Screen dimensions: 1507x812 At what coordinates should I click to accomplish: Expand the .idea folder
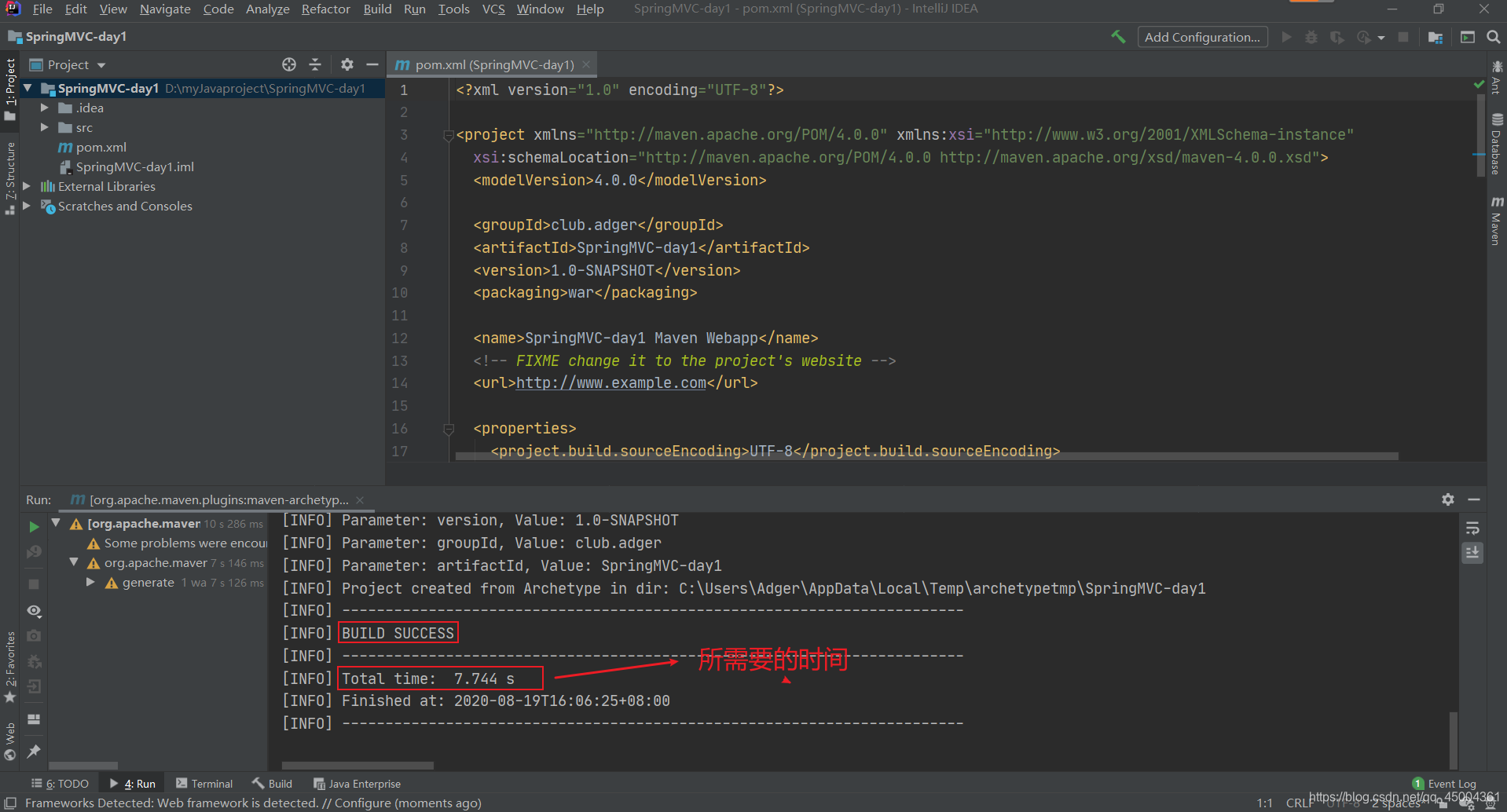point(45,108)
